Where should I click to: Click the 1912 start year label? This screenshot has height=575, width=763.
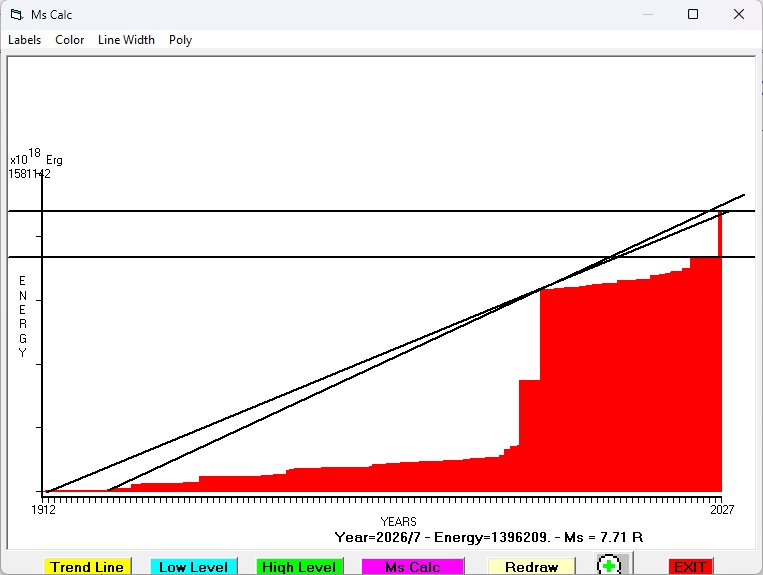click(43, 509)
